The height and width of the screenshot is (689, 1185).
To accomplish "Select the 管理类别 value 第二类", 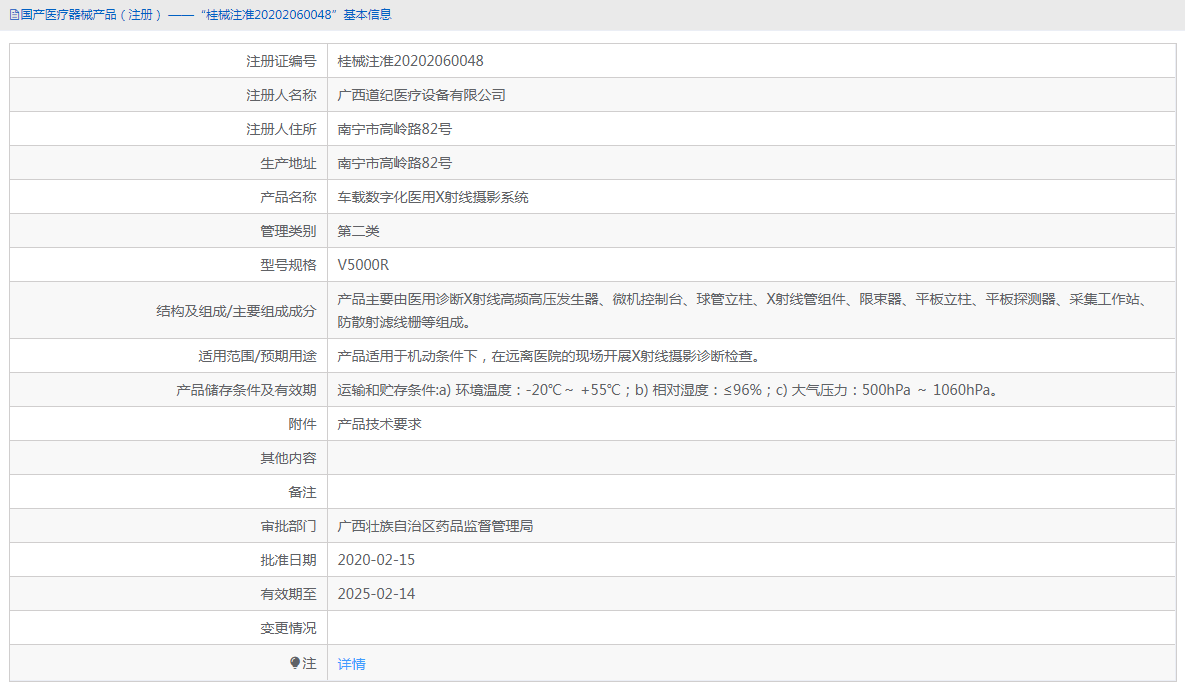I will point(361,230).
